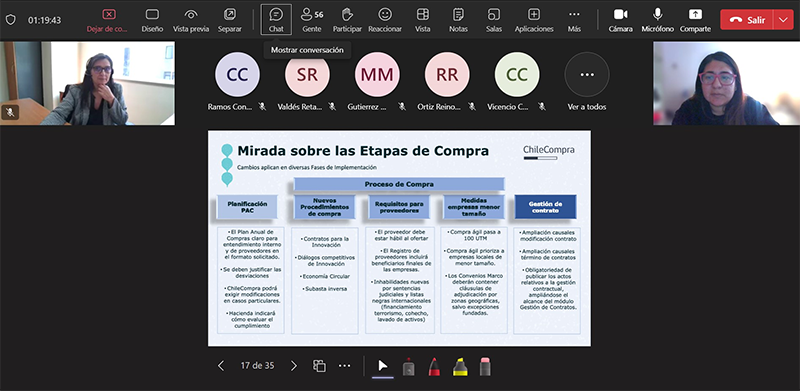Open the Chat conversation panel
Viewport: 800px width, 391px height.
276,19
